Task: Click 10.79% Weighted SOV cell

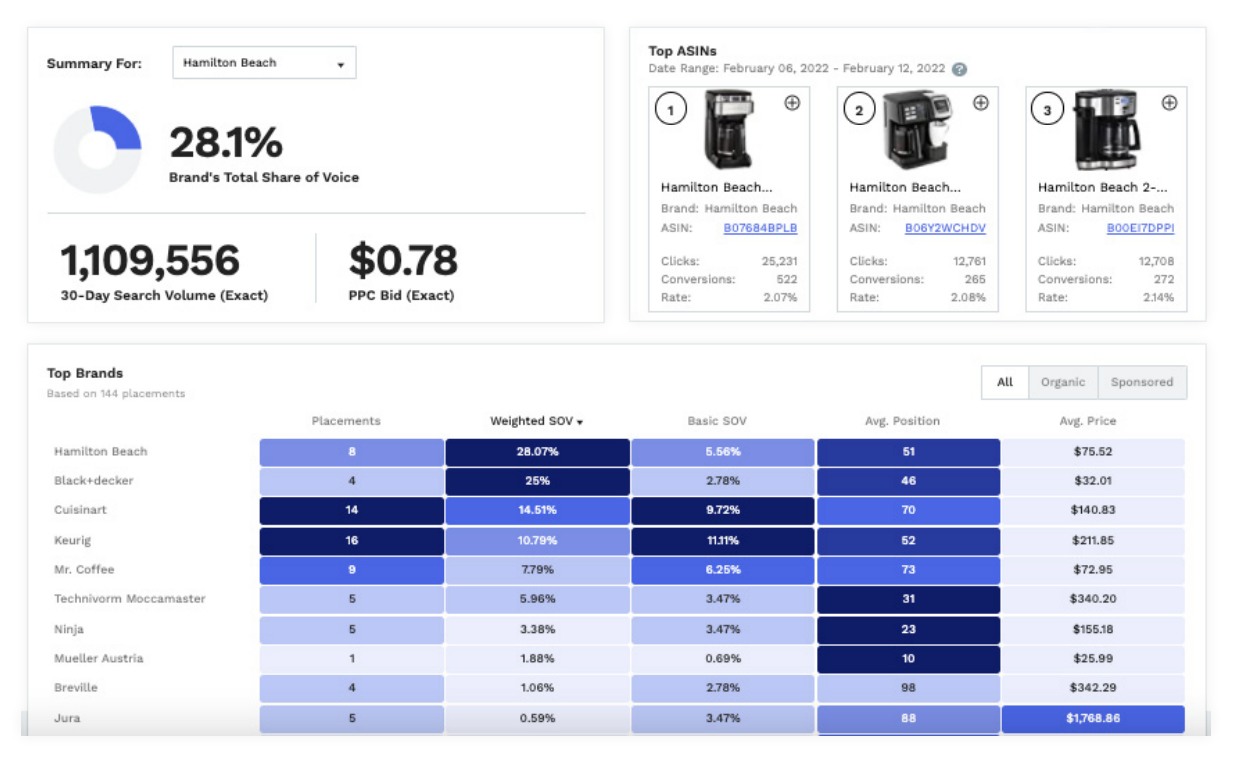Action: [538, 540]
